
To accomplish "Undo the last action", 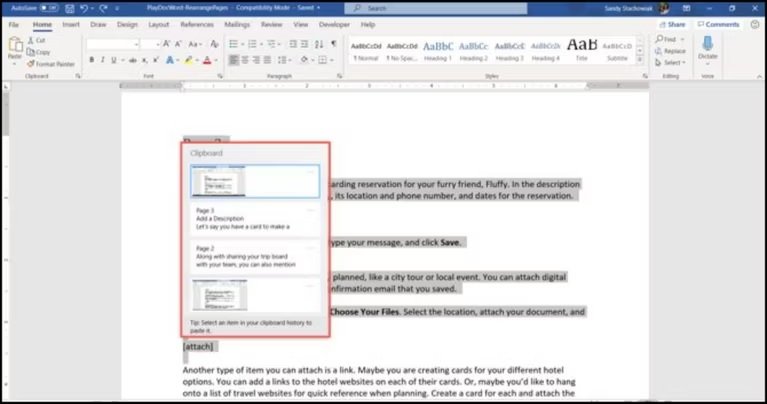I will (84, 8).
